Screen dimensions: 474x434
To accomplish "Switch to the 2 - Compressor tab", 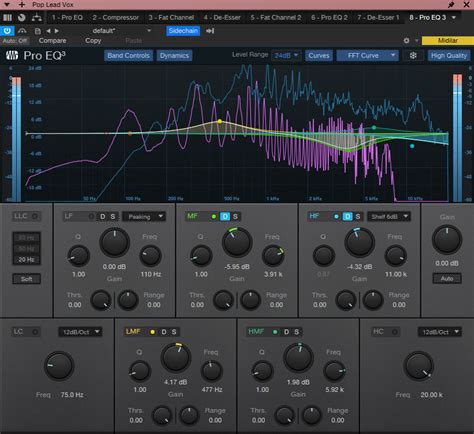I will pos(116,17).
